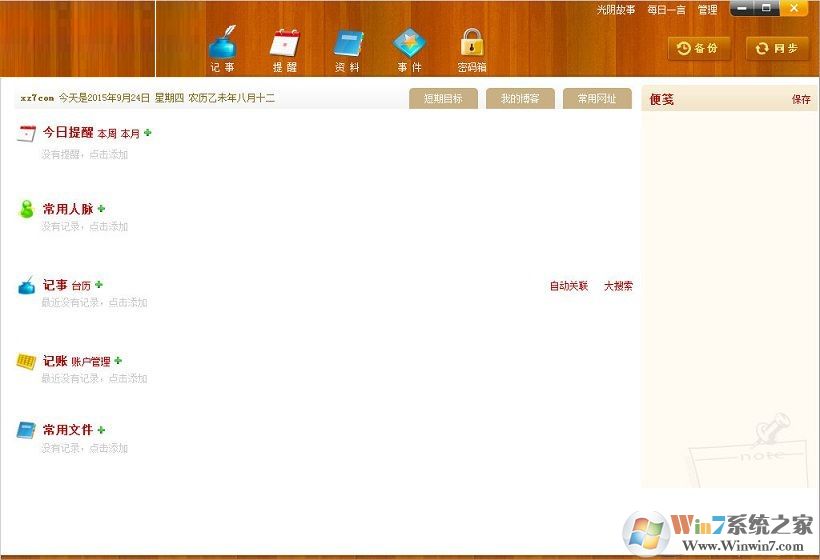Screen dimensions: 820x560
Task: Click the 备份 backup button
Action: click(x=699, y=49)
